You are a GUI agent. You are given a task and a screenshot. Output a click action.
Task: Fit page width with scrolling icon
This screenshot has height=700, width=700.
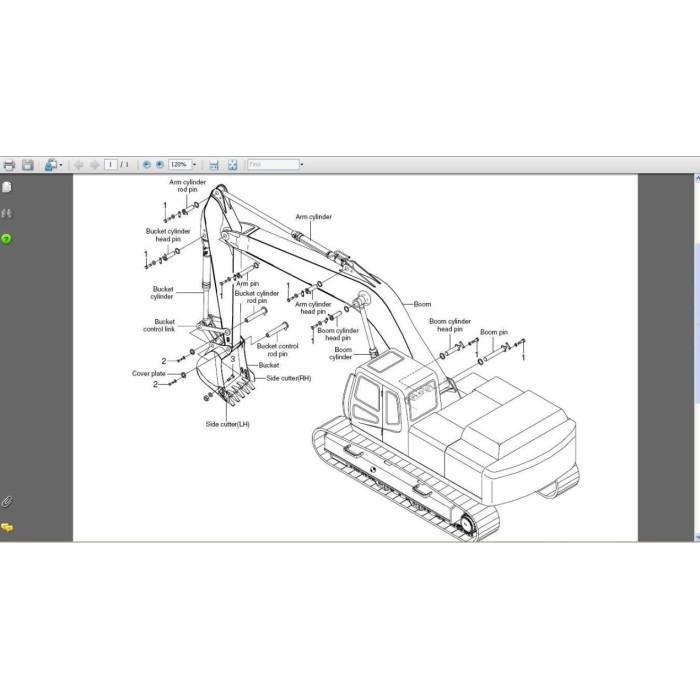214,165
